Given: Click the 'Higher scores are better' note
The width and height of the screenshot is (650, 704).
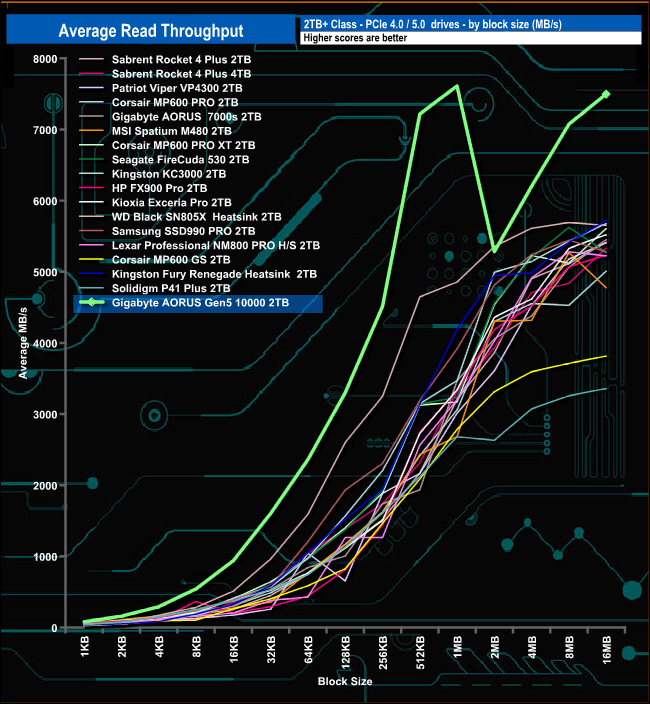Looking at the screenshot, I should [355, 38].
